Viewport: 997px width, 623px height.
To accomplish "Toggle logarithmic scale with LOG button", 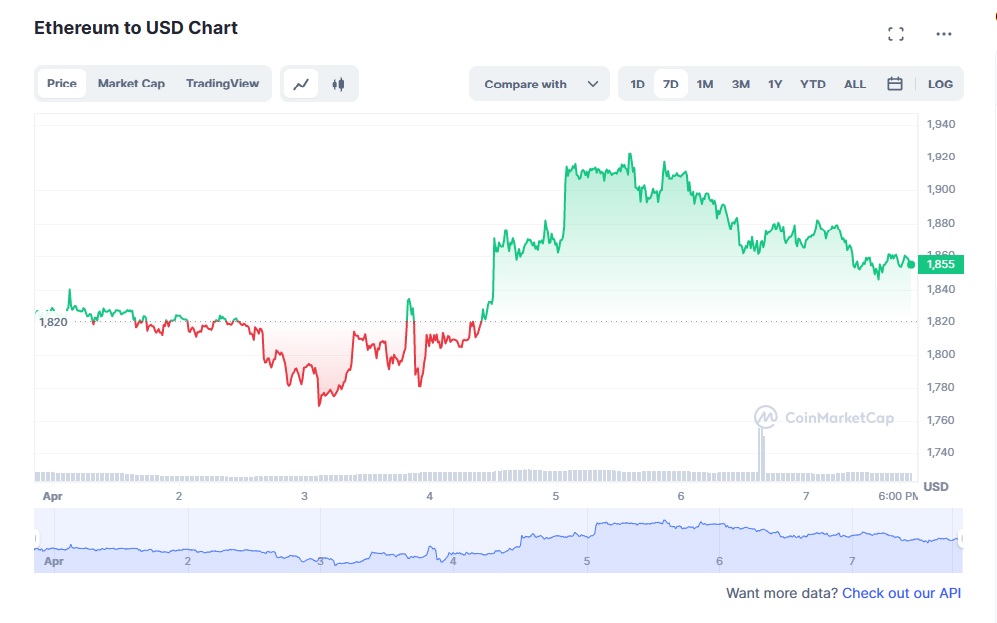I will pyautogui.click(x=940, y=84).
